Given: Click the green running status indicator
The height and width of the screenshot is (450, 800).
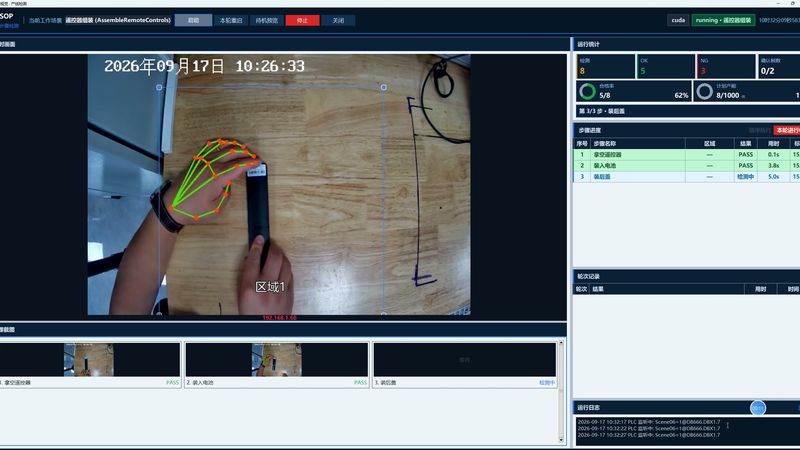Looking at the screenshot, I should [723, 20].
